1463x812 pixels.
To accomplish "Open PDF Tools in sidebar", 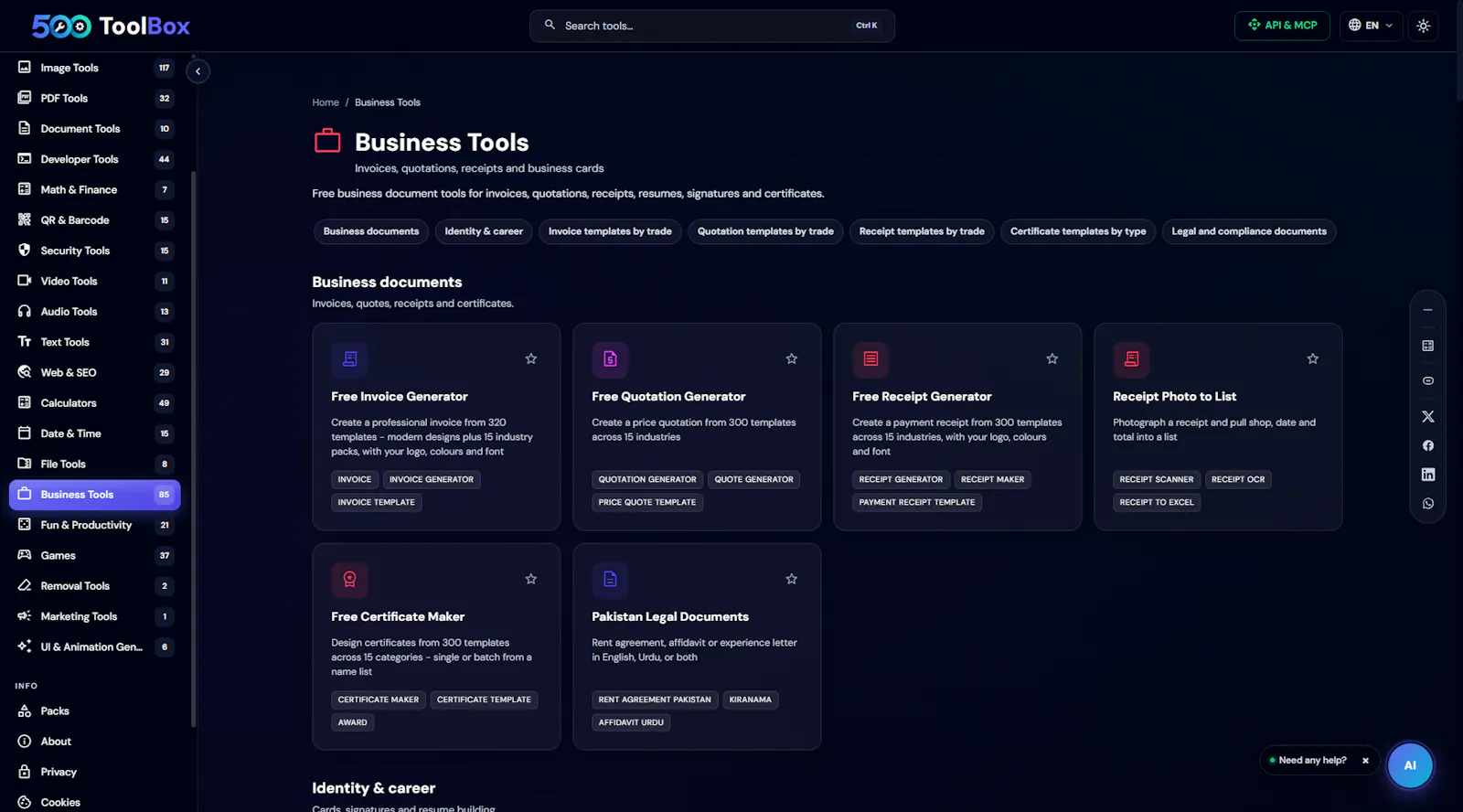I will (95, 98).
